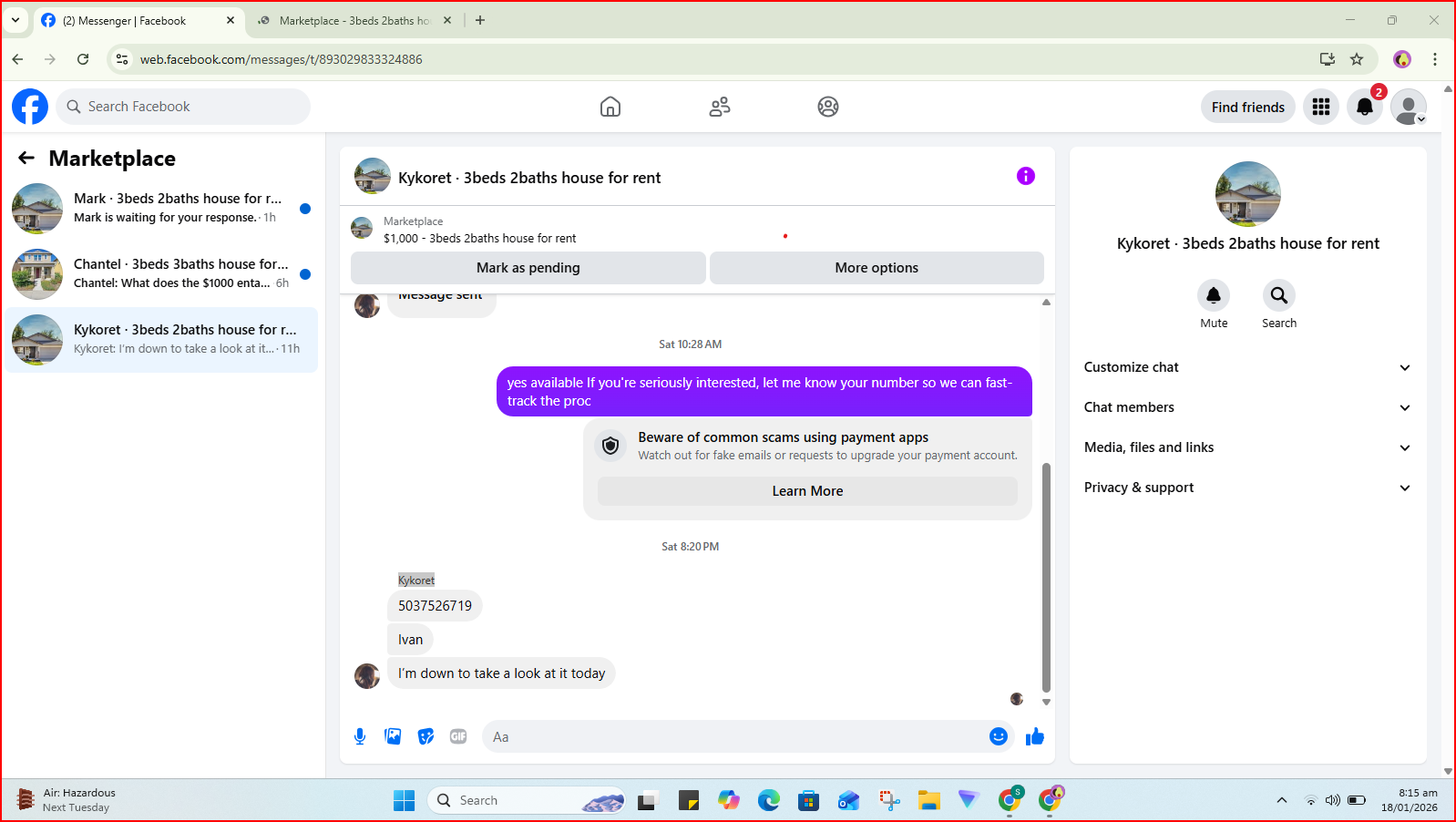Click the More options button
This screenshot has height=822, width=1456.
(x=877, y=268)
